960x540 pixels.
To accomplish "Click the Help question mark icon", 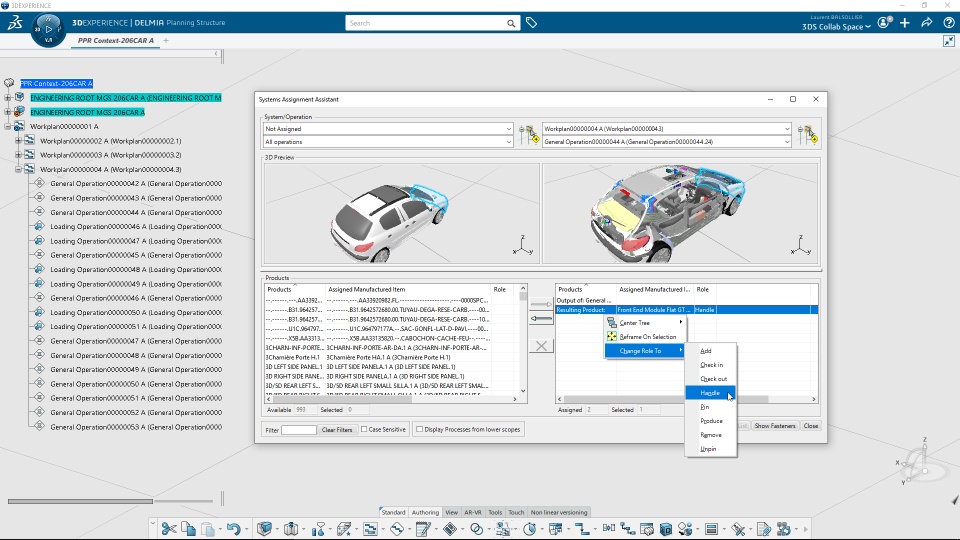I will 948,22.
